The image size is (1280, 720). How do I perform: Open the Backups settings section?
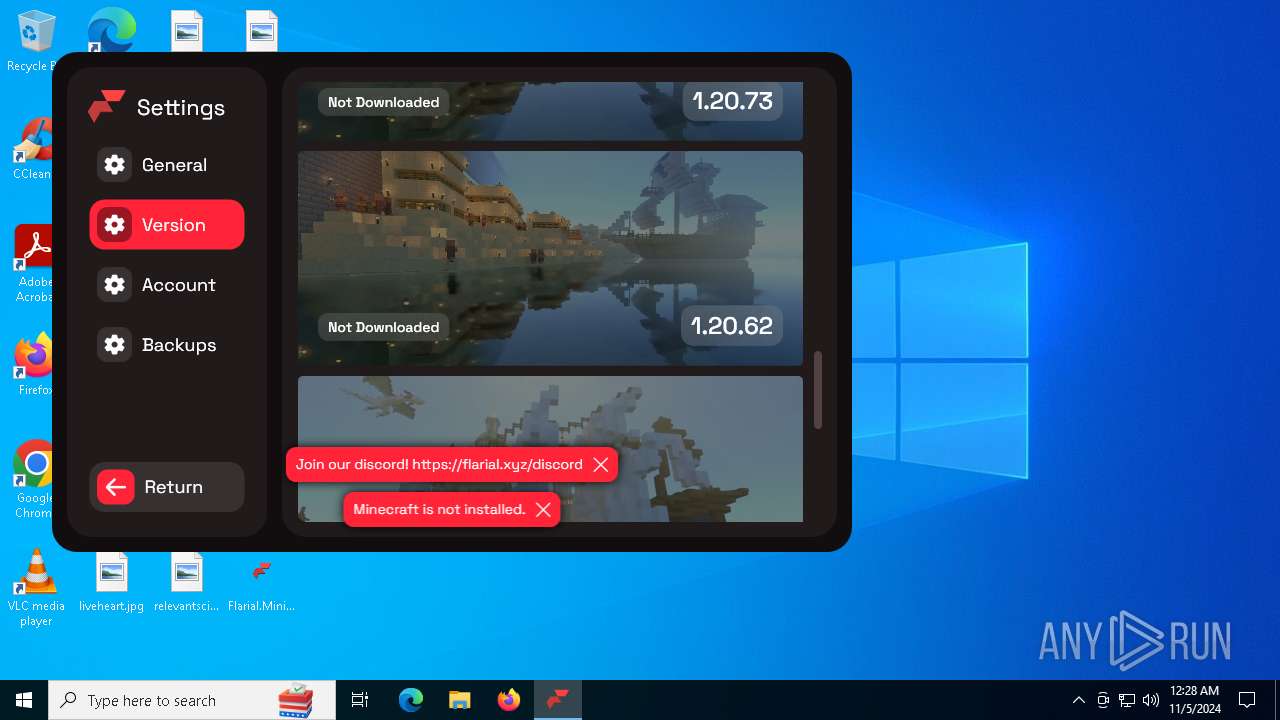[167, 345]
